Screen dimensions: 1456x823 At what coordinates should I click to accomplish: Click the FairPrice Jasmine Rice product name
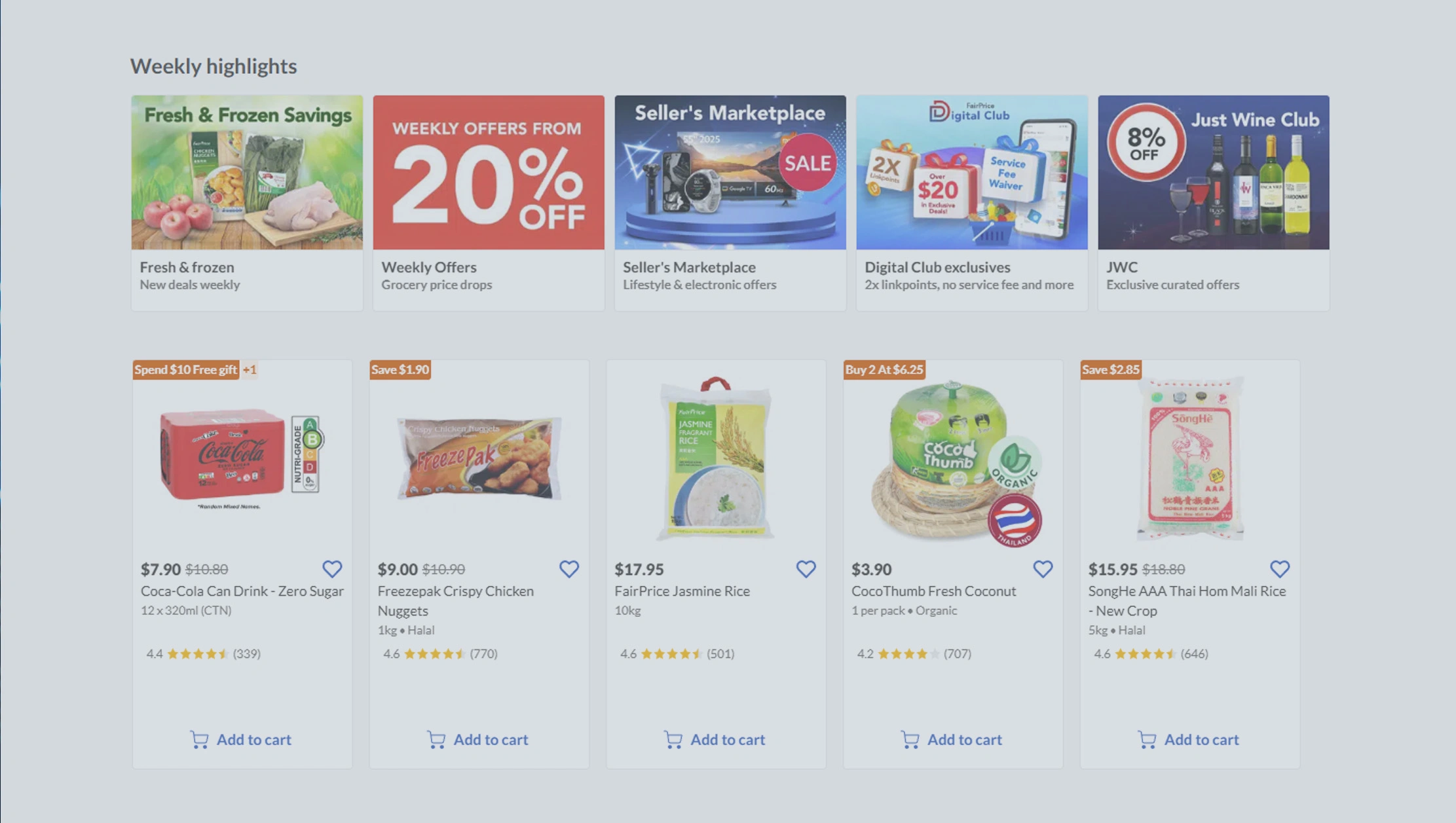click(681, 591)
